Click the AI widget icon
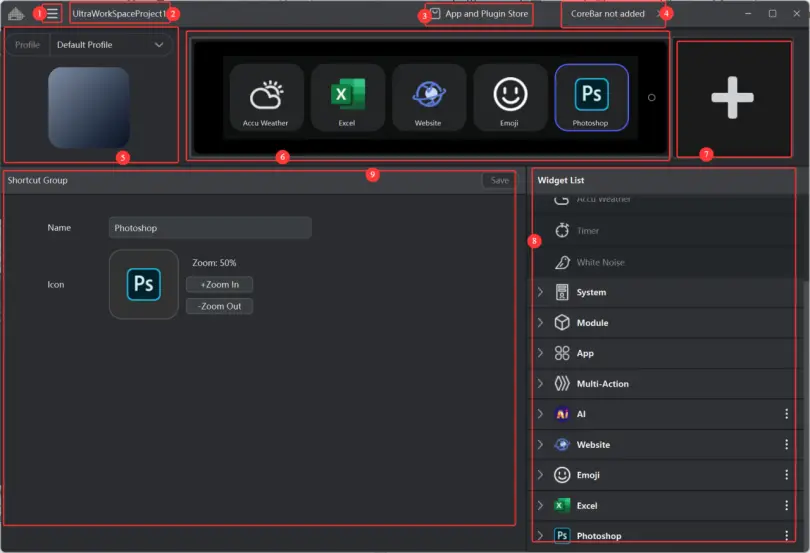 point(562,414)
